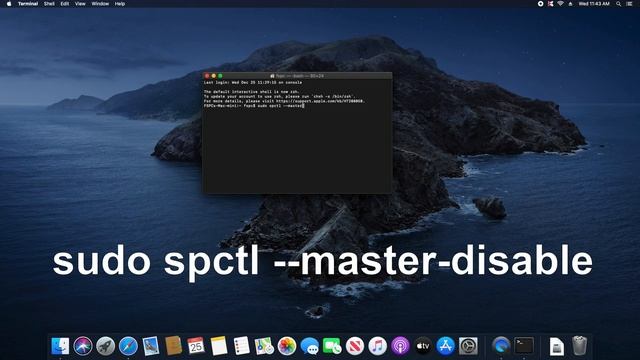Open the Edit menu

64,4
